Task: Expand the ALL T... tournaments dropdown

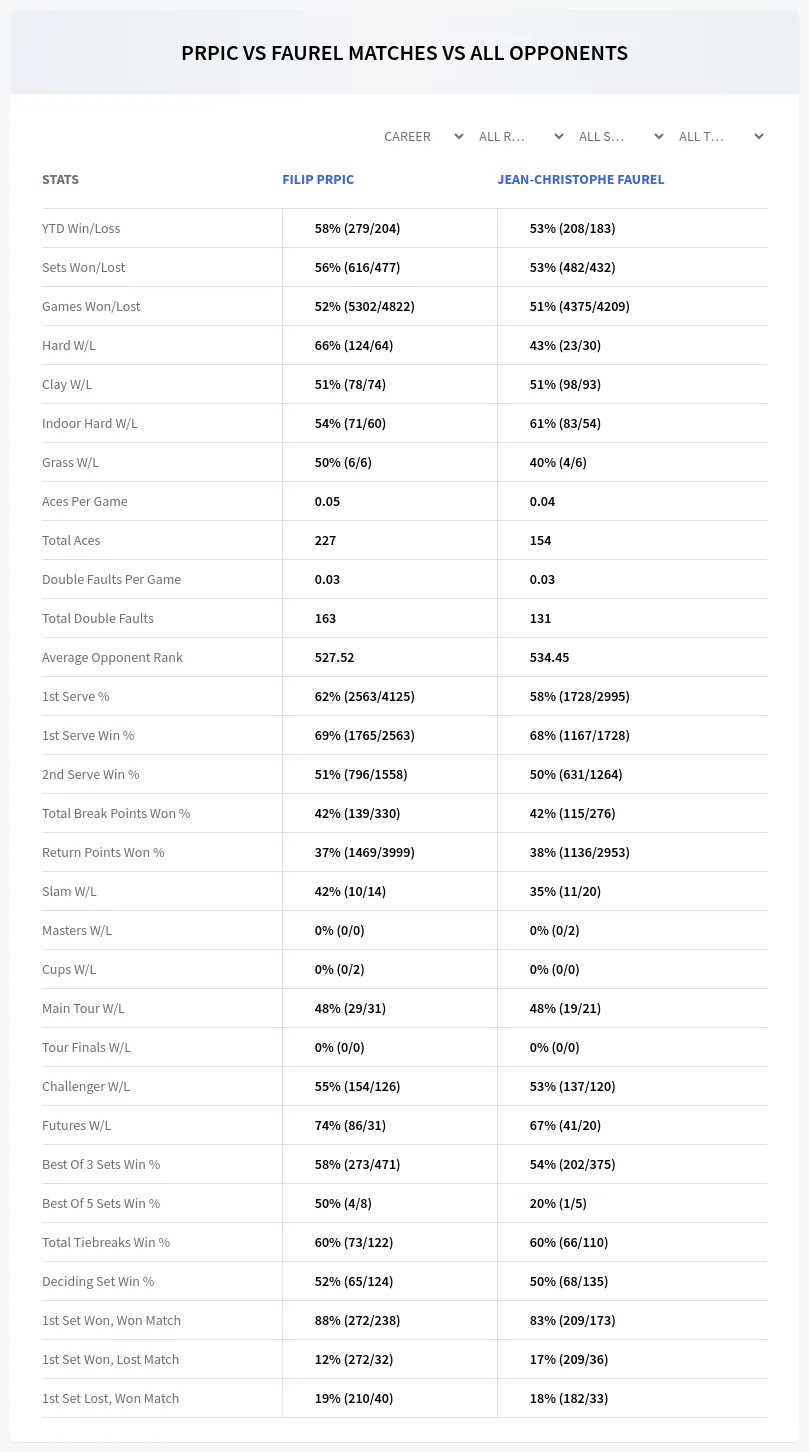Action: click(723, 136)
